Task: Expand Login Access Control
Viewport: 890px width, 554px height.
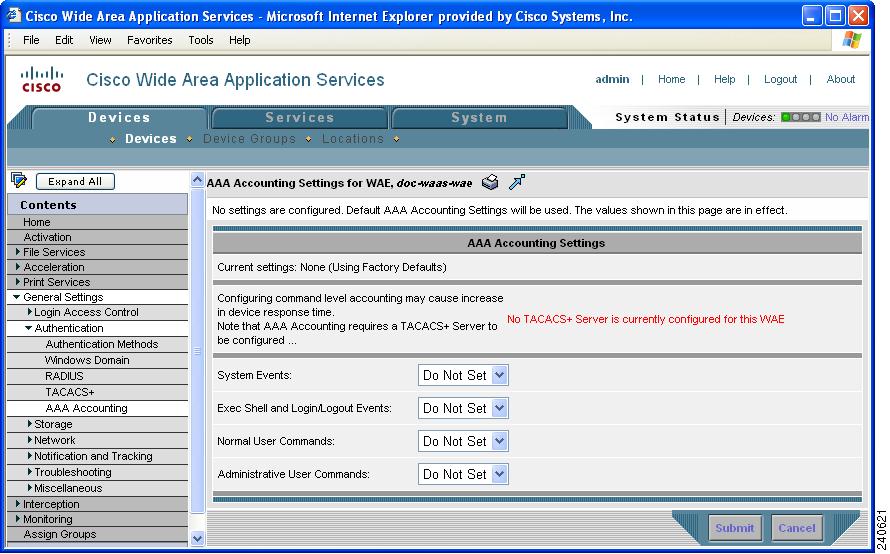Action: (30, 312)
